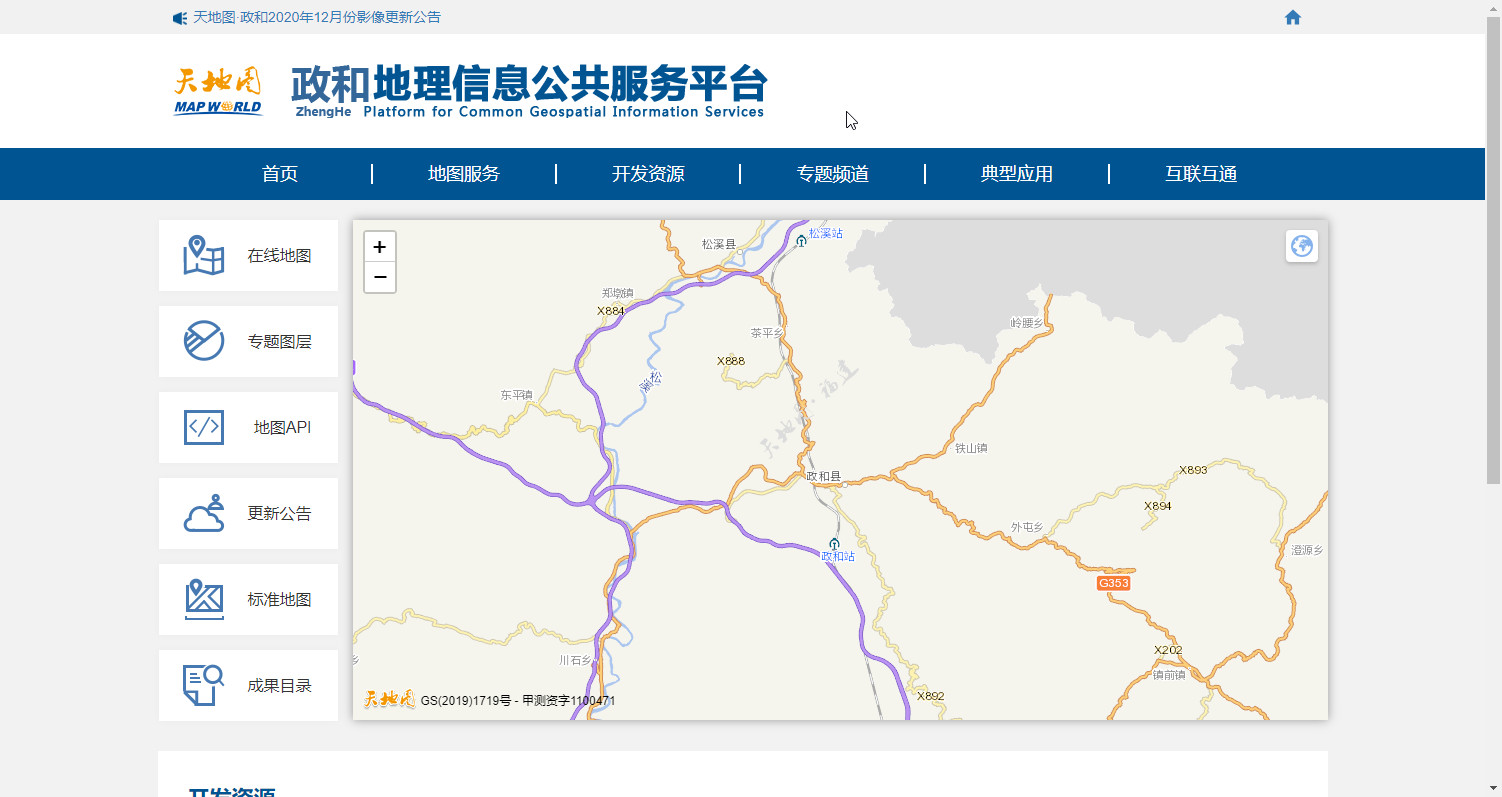This screenshot has width=1502, height=797.
Task: Click 松溪县 label on the map
Action: click(x=718, y=244)
